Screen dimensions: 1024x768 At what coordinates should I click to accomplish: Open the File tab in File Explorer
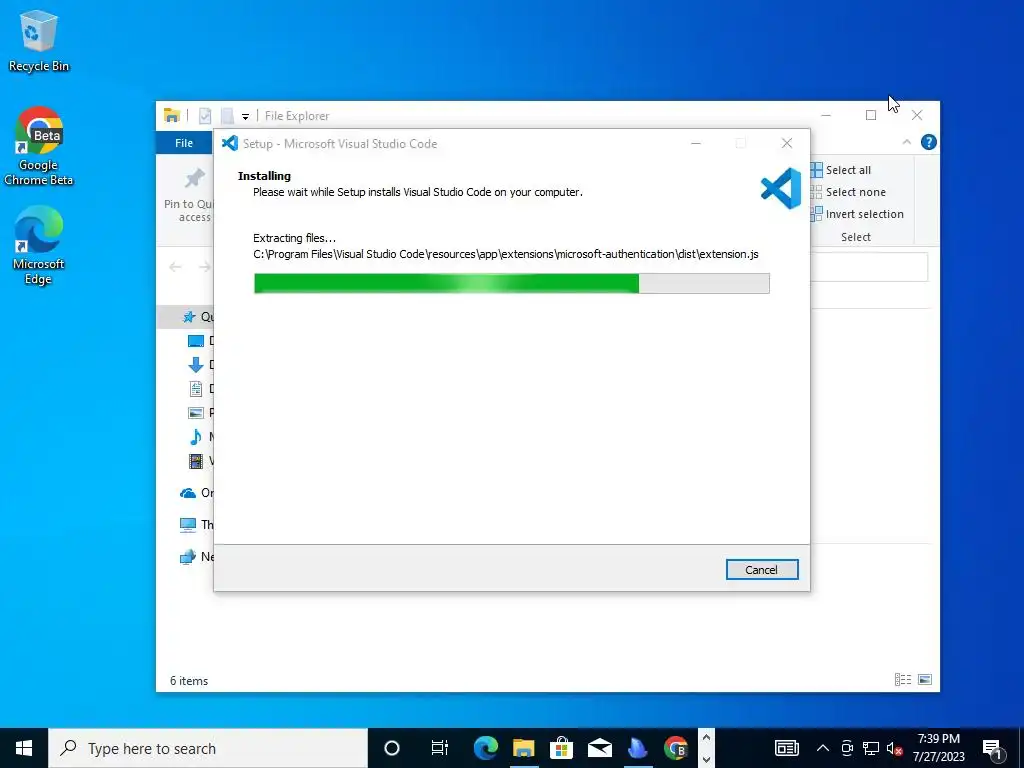click(184, 142)
